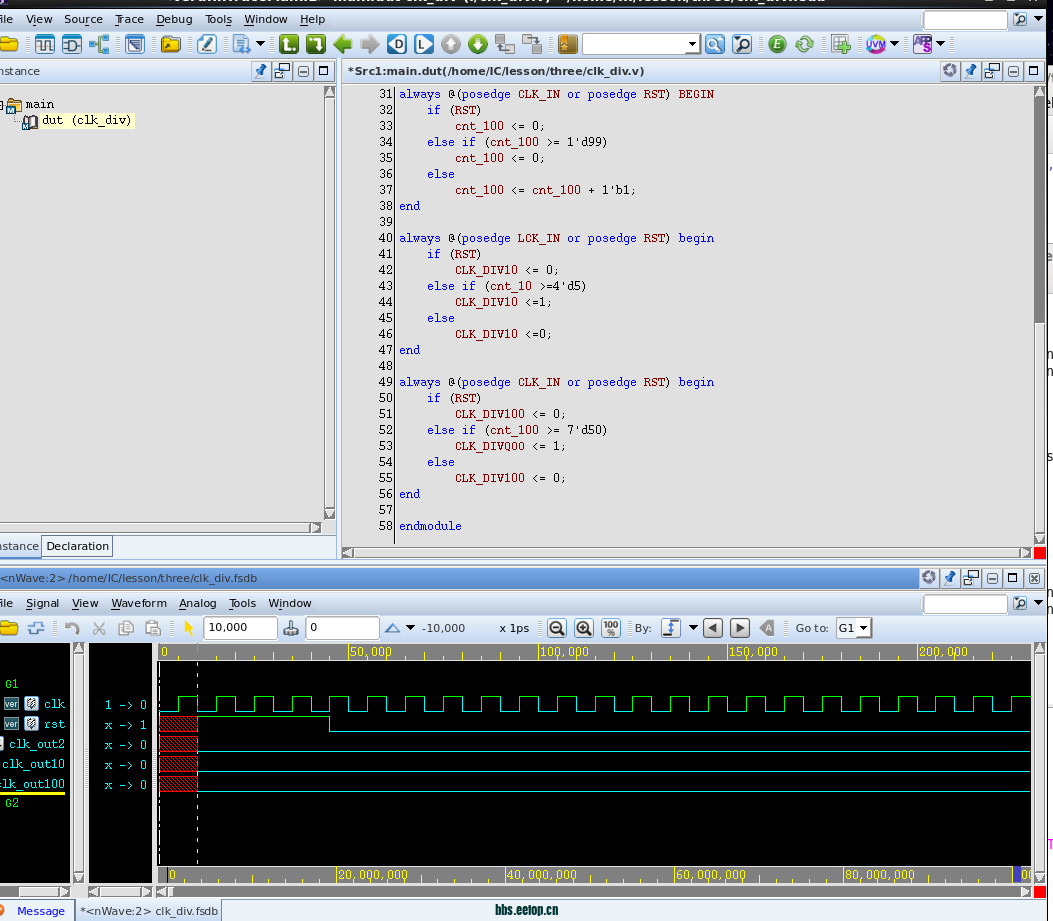1053x921 pixels.
Task: Click the marker time field showing 0
Action: [x=342, y=628]
